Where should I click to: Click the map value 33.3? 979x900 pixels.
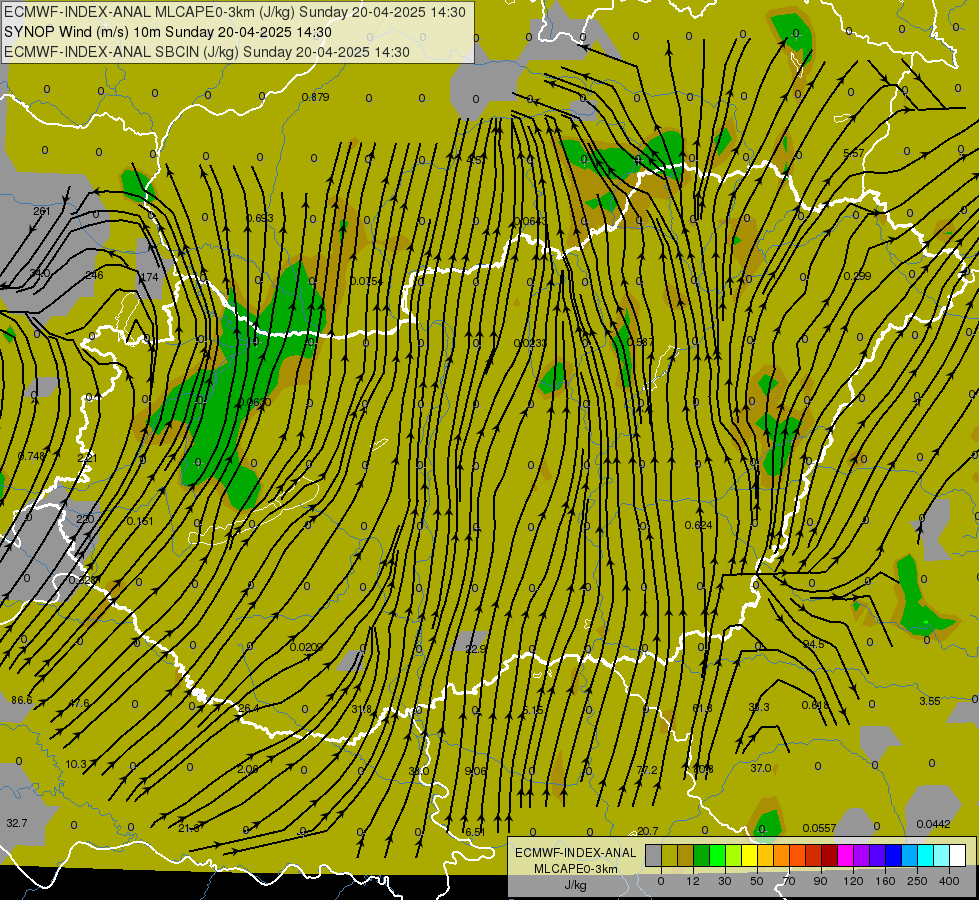coord(759,707)
